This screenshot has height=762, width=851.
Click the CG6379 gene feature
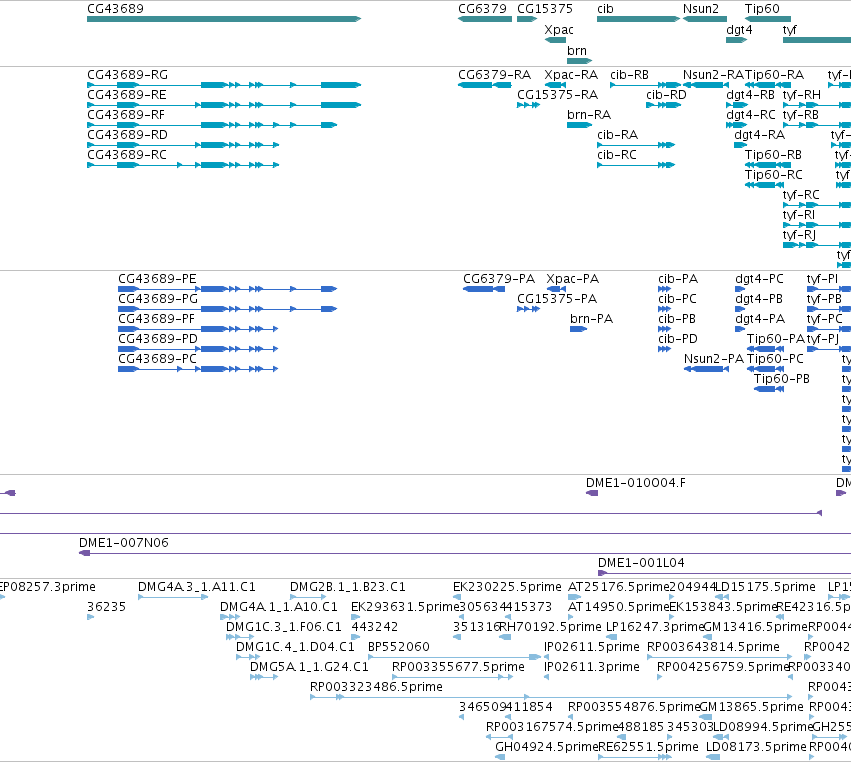tap(485, 19)
